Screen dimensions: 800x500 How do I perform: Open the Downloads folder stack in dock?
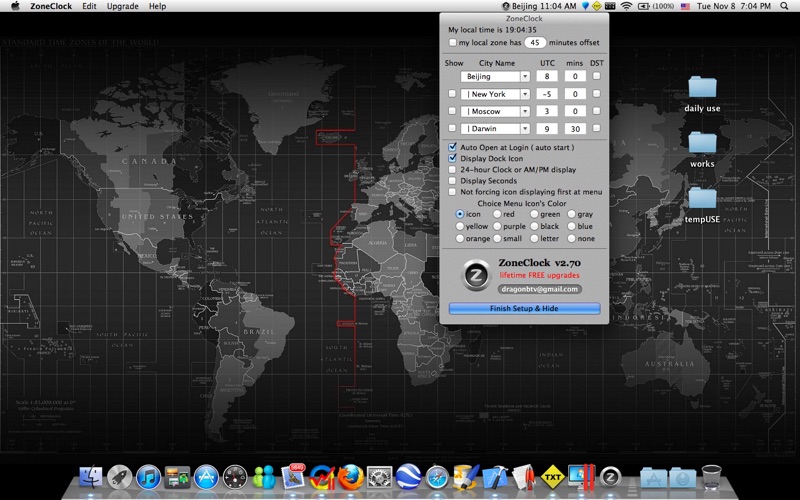[682, 478]
